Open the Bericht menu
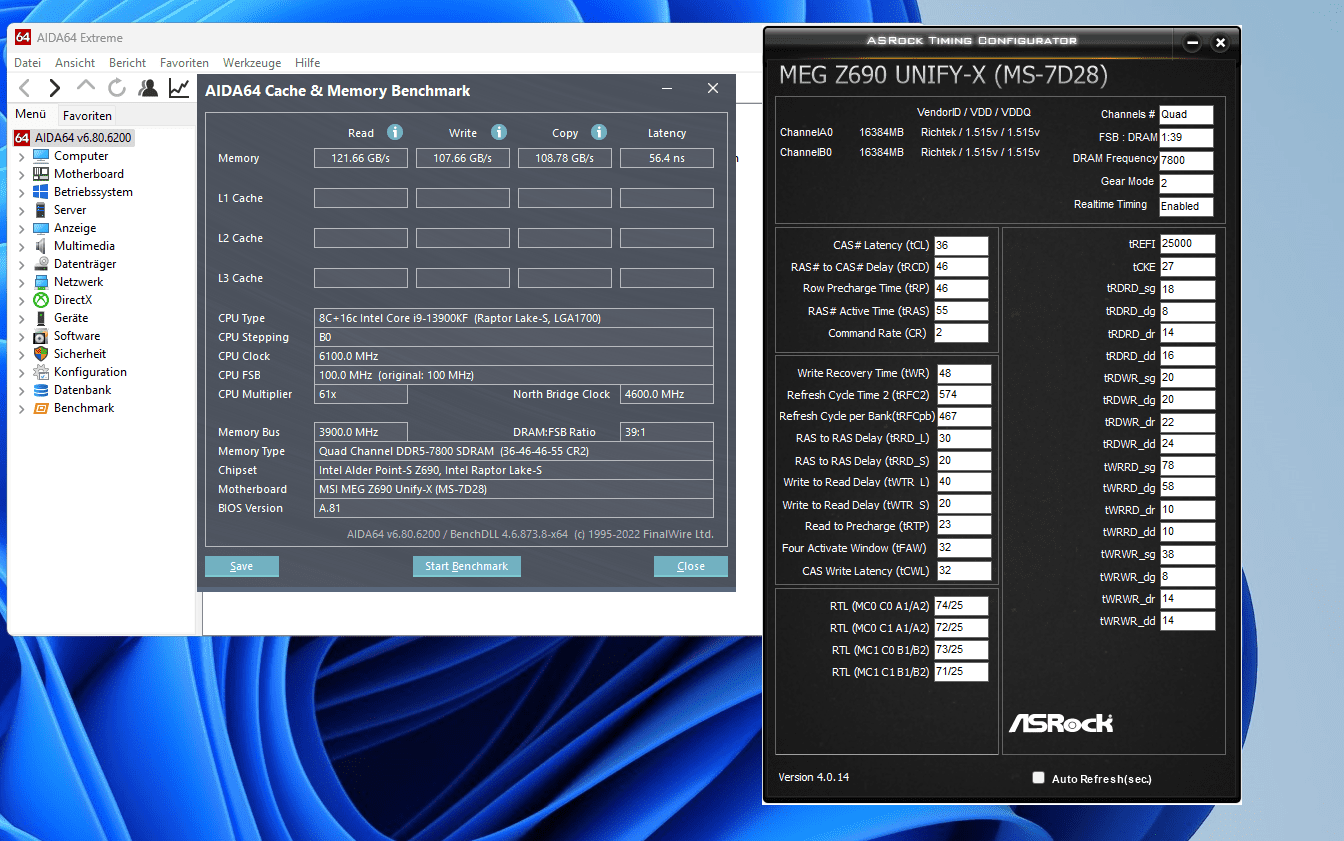This screenshot has height=841, width=1344. click(128, 62)
